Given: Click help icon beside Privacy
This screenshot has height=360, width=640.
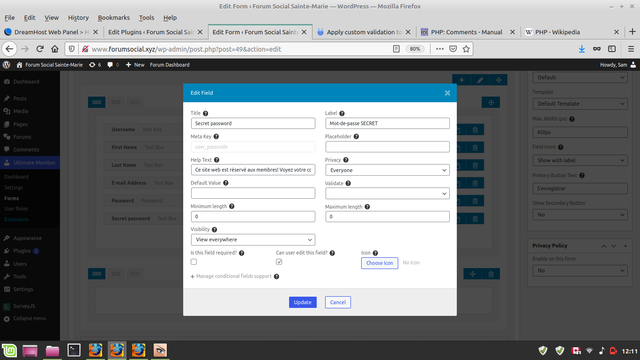Looking at the screenshot, I should (346, 160).
